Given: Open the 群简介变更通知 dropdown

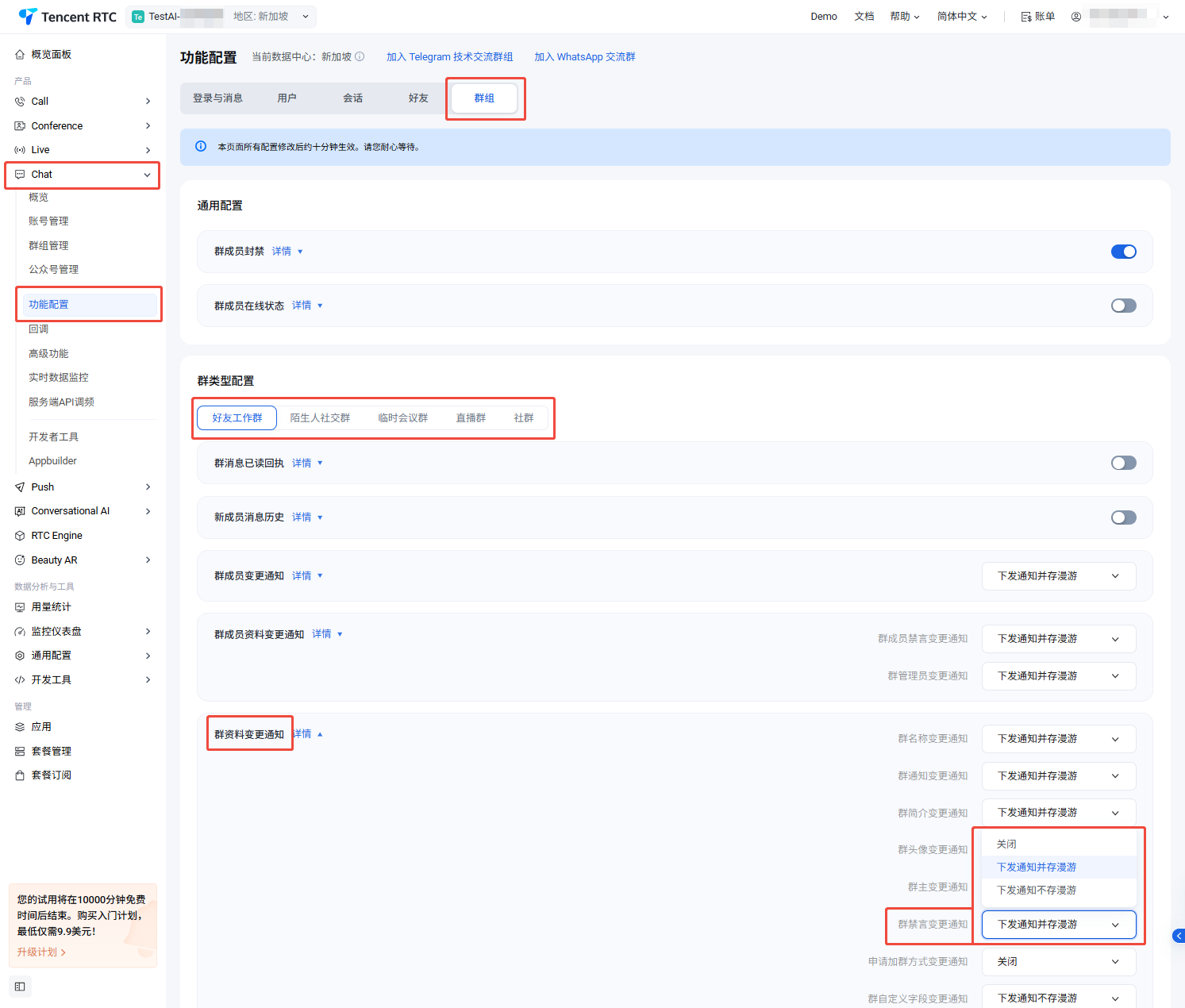Looking at the screenshot, I should (1059, 812).
